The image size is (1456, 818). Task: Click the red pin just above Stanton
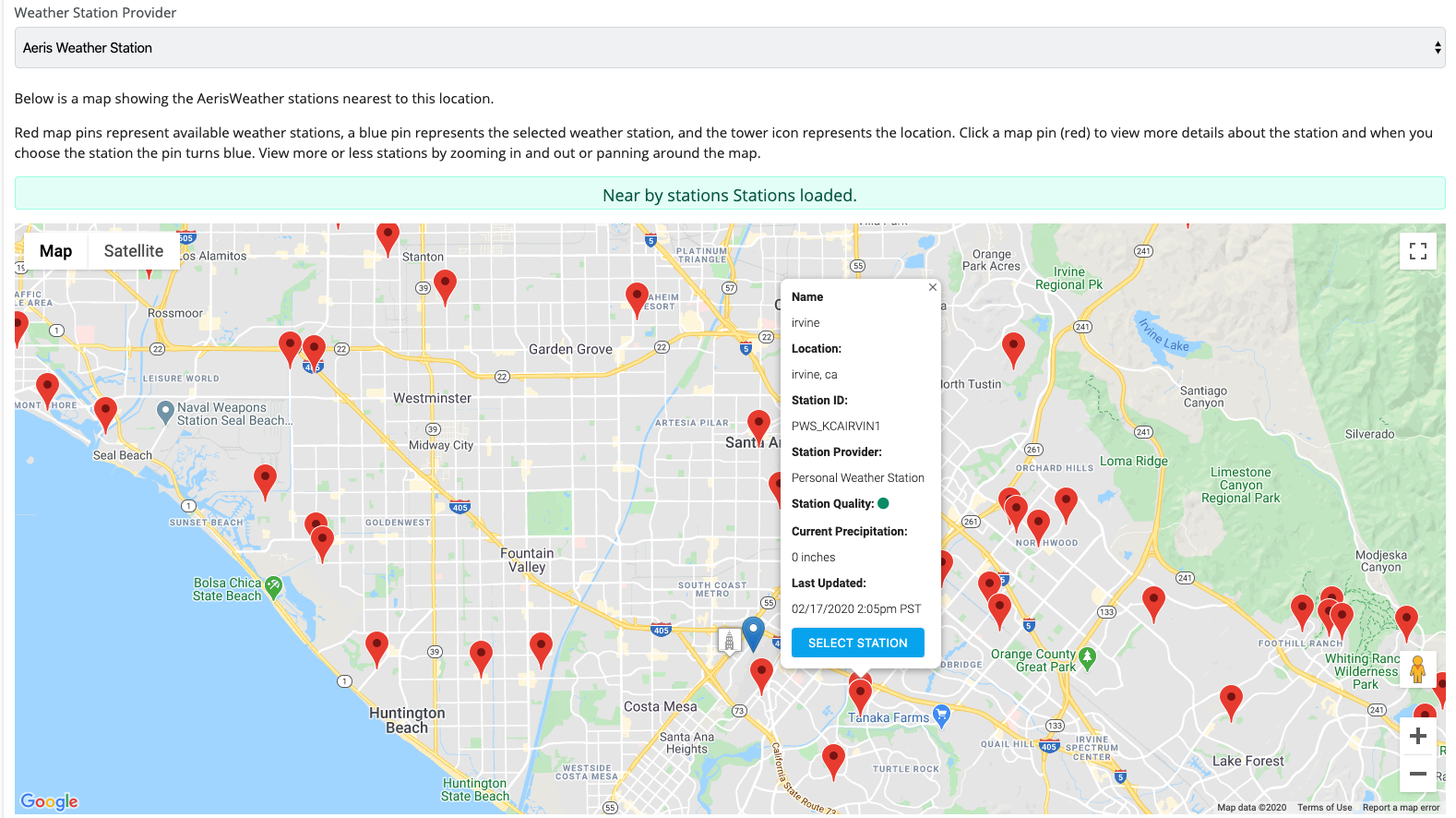[388, 239]
